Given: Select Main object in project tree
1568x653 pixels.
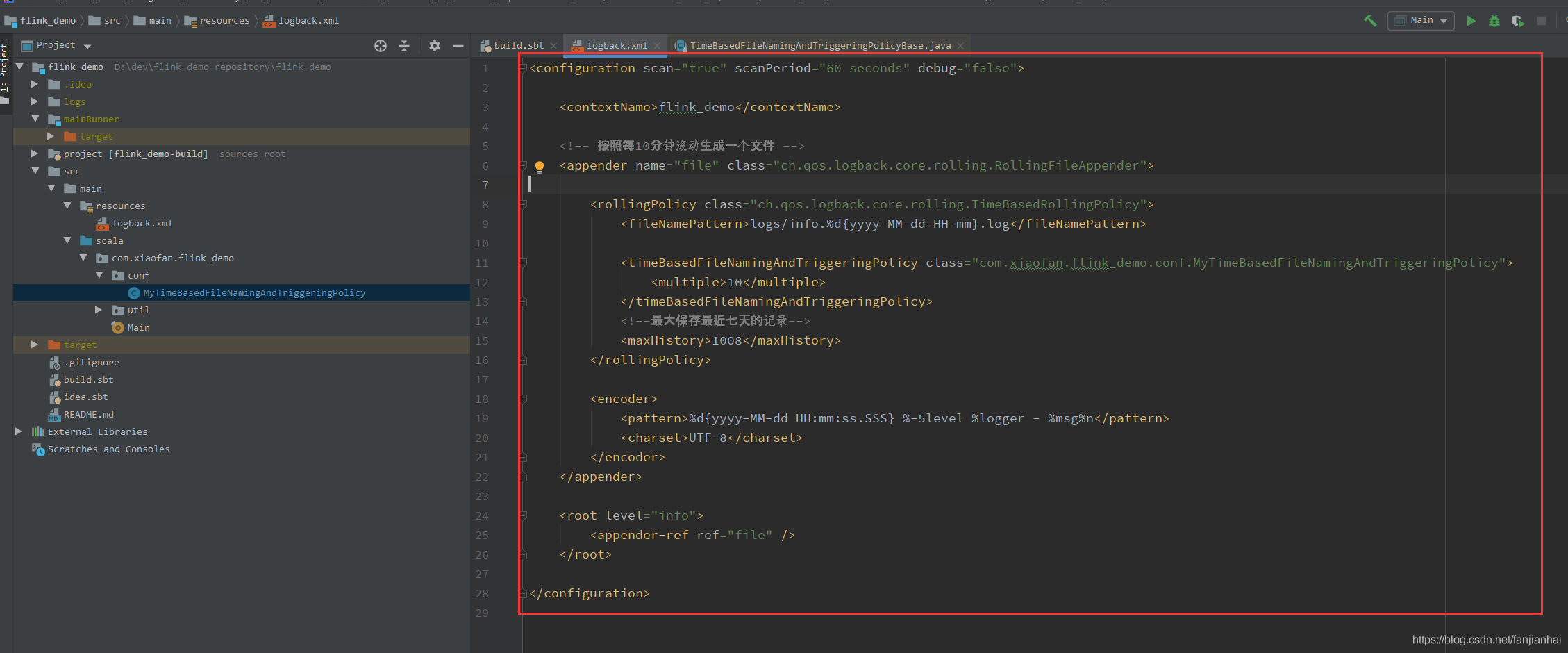Looking at the screenshot, I should pos(138,328).
